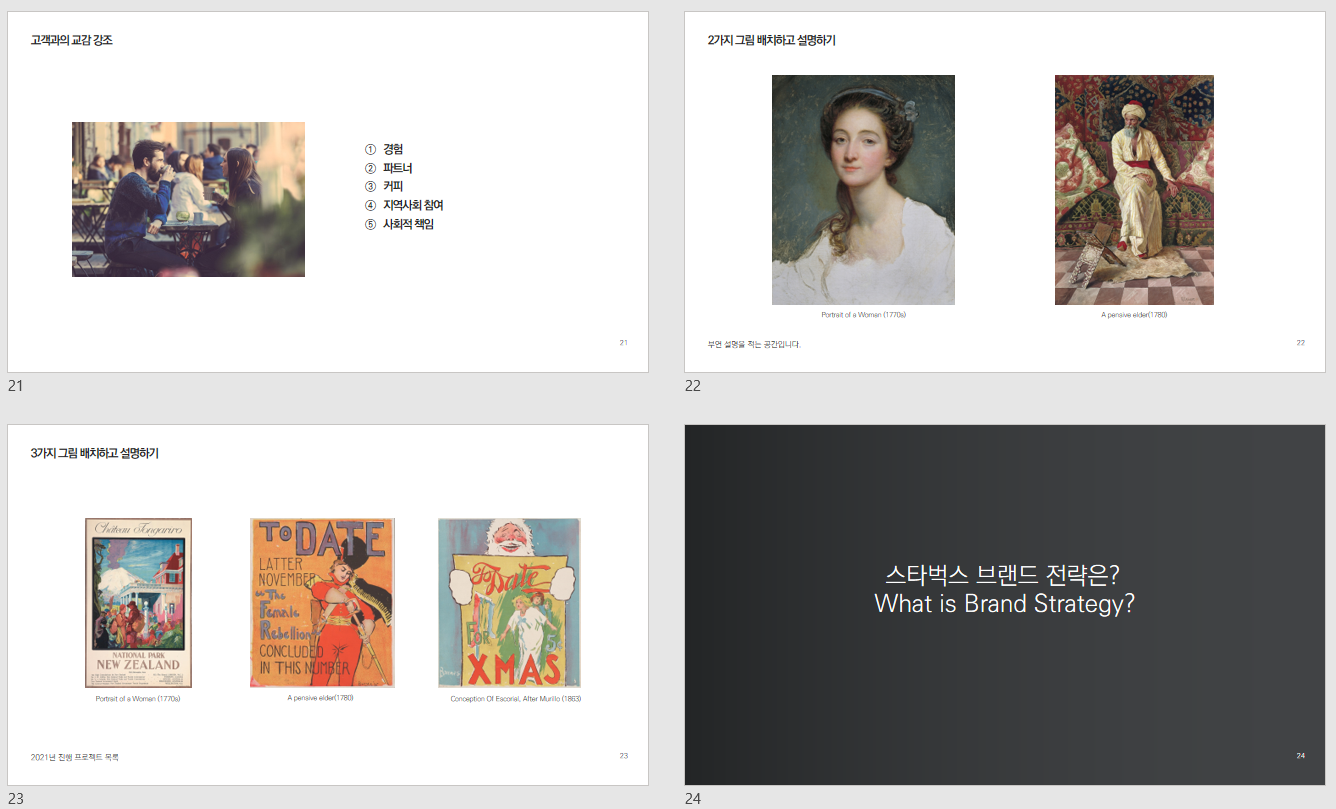Click the title text 스타벅스 브랜드 전략은?
This screenshot has height=809, width=1336.
1002,576
